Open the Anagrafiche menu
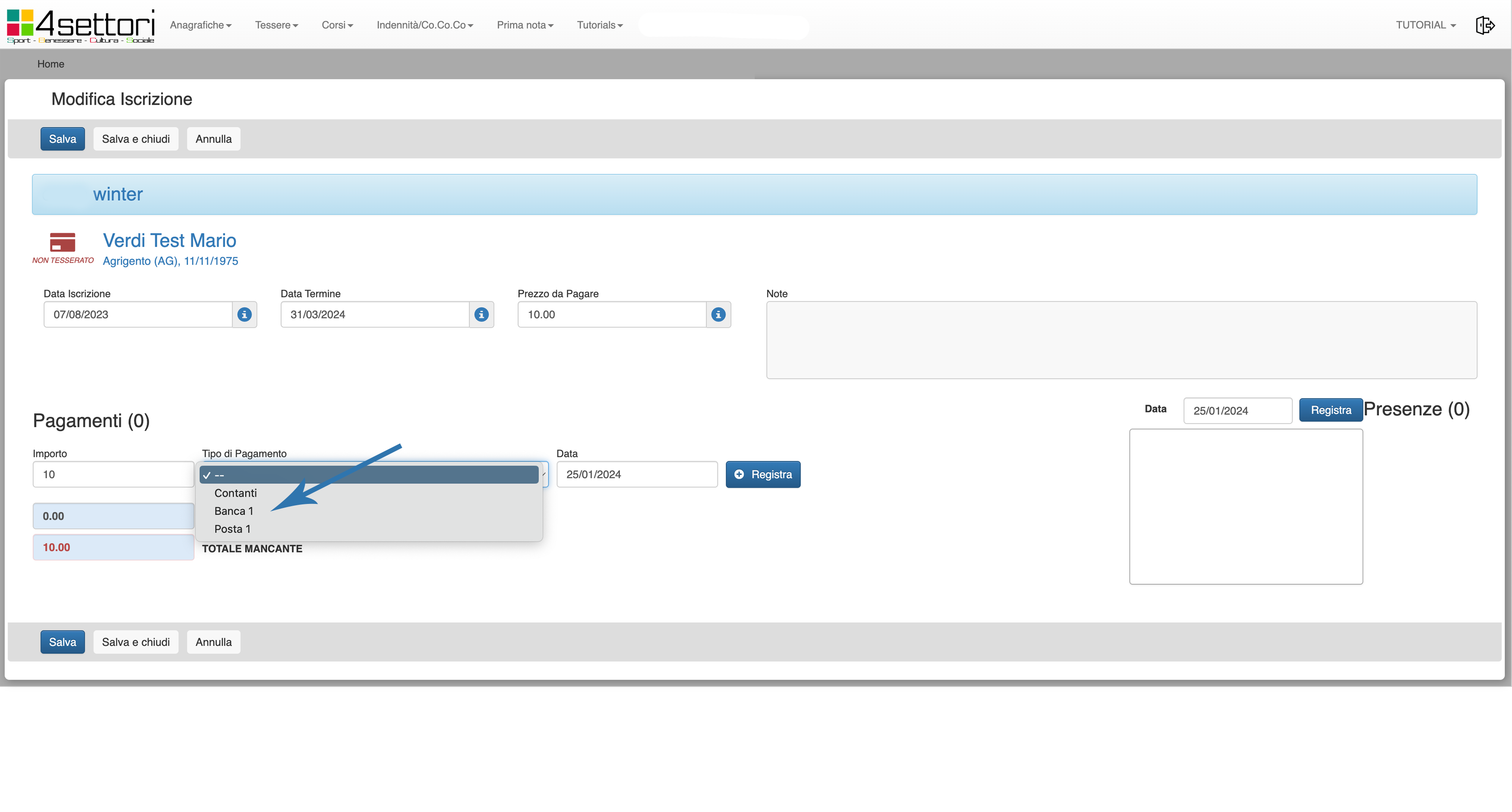Screen dimensions: 1512x812 pos(200,25)
